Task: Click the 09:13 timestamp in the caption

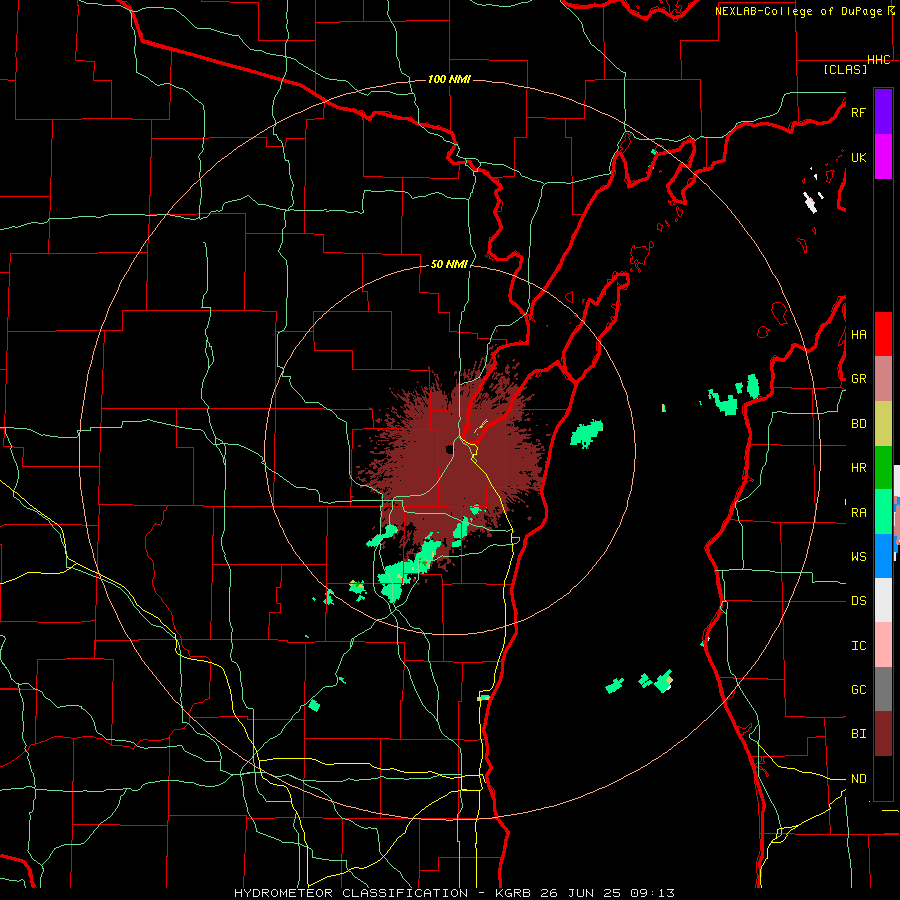Action: (x=651, y=893)
